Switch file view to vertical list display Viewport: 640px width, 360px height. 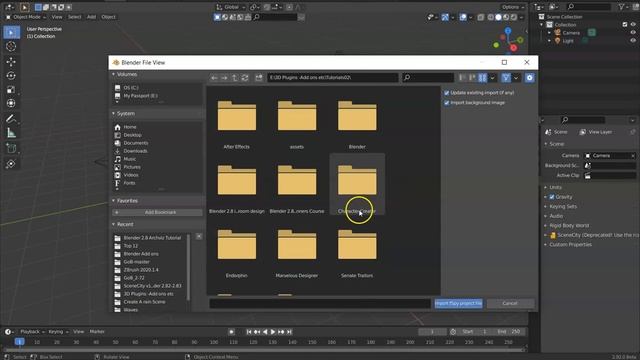462,78
